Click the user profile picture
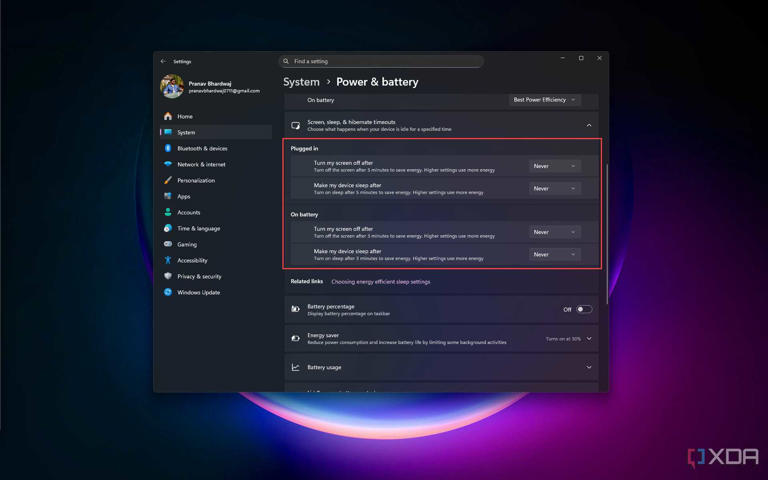This screenshot has height=480, width=768. click(x=172, y=86)
